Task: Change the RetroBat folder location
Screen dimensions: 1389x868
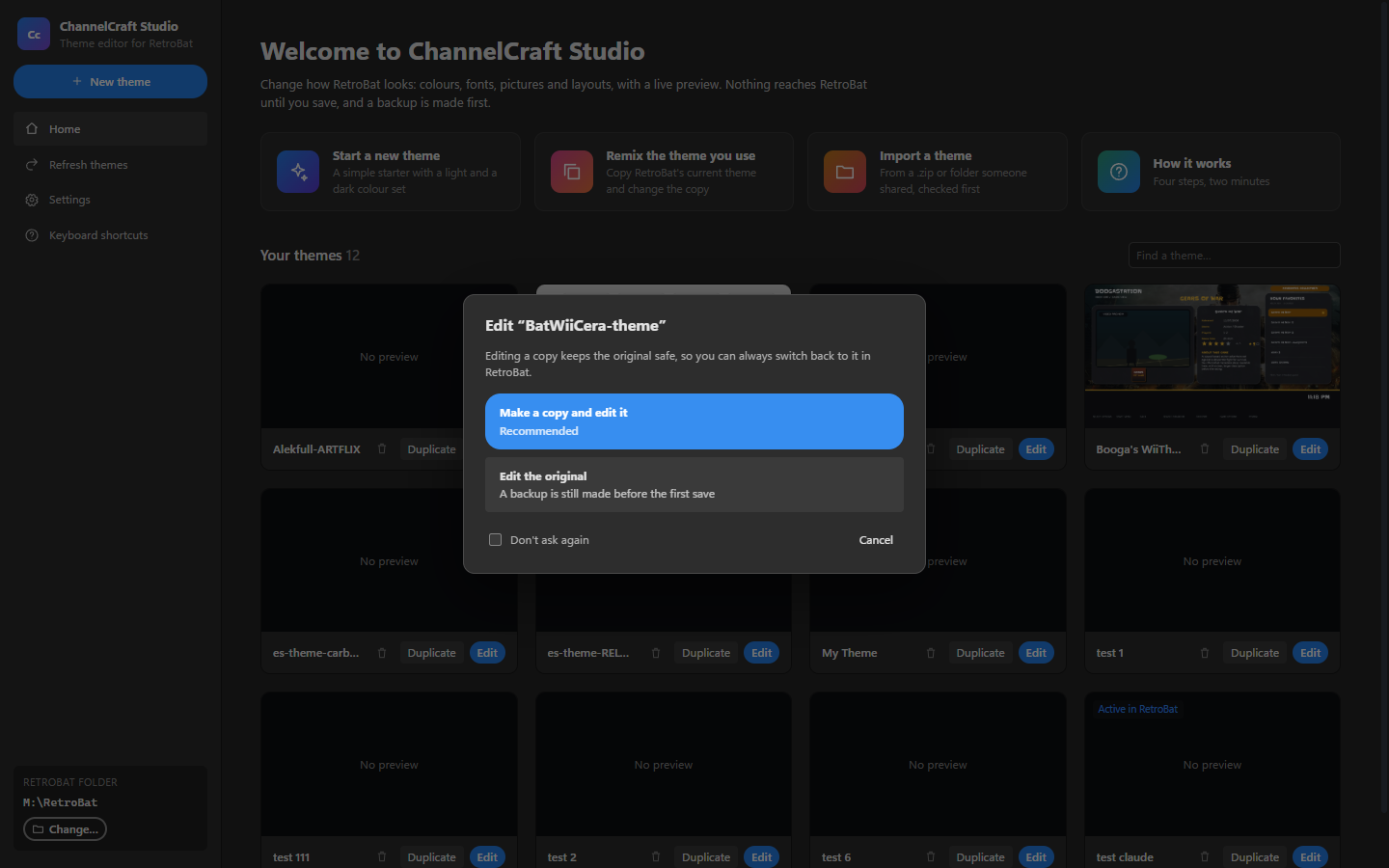Action: point(65,829)
